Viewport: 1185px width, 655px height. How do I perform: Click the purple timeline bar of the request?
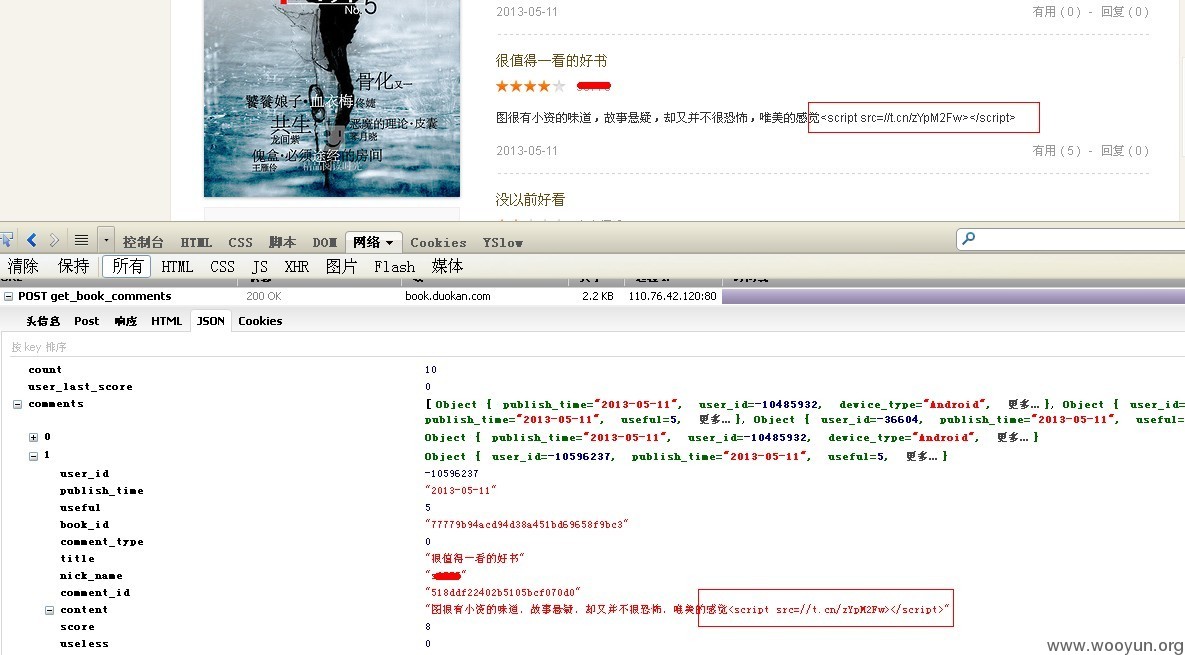tap(953, 296)
